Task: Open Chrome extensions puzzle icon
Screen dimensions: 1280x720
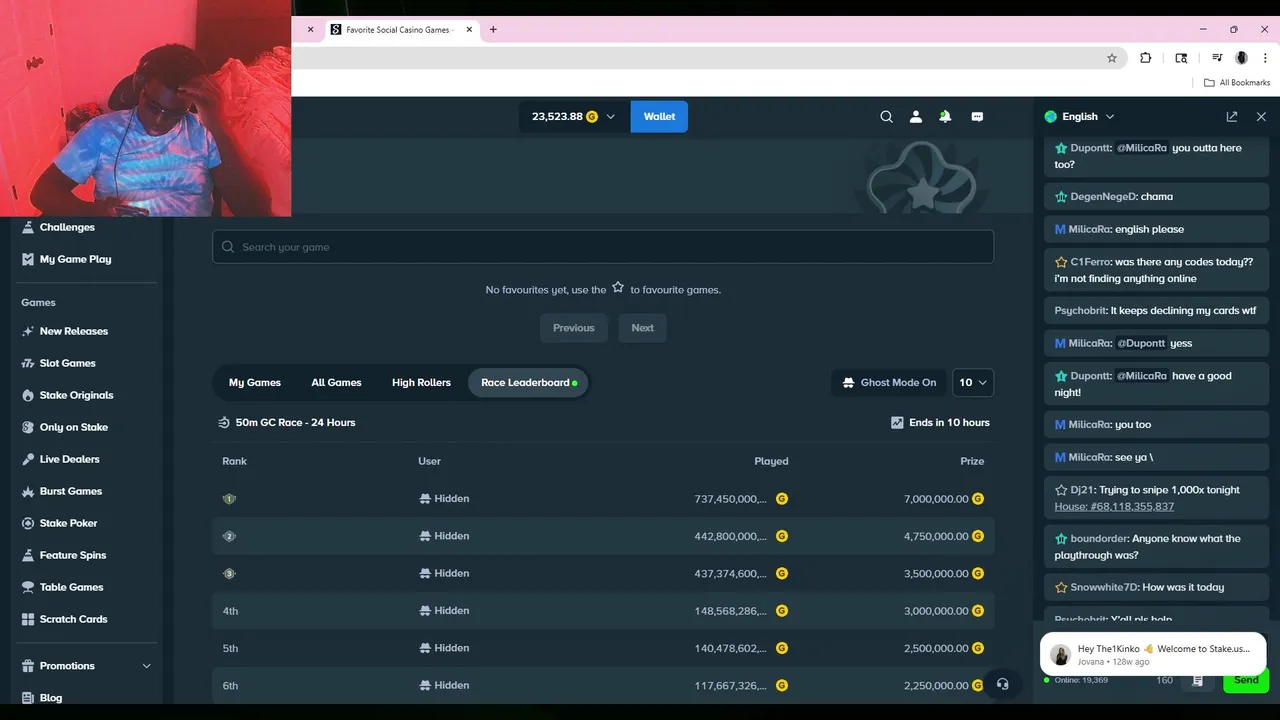Action: (x=1146, y=58)
